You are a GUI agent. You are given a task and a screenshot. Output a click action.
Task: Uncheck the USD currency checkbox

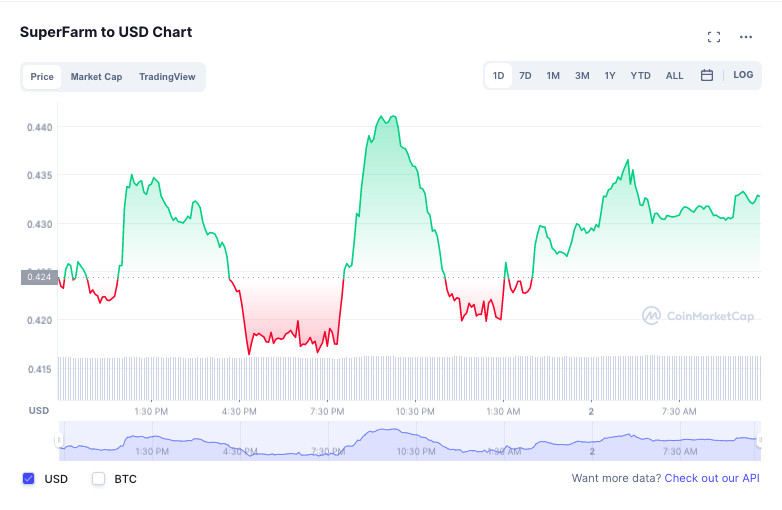click(x=29, y=479)
